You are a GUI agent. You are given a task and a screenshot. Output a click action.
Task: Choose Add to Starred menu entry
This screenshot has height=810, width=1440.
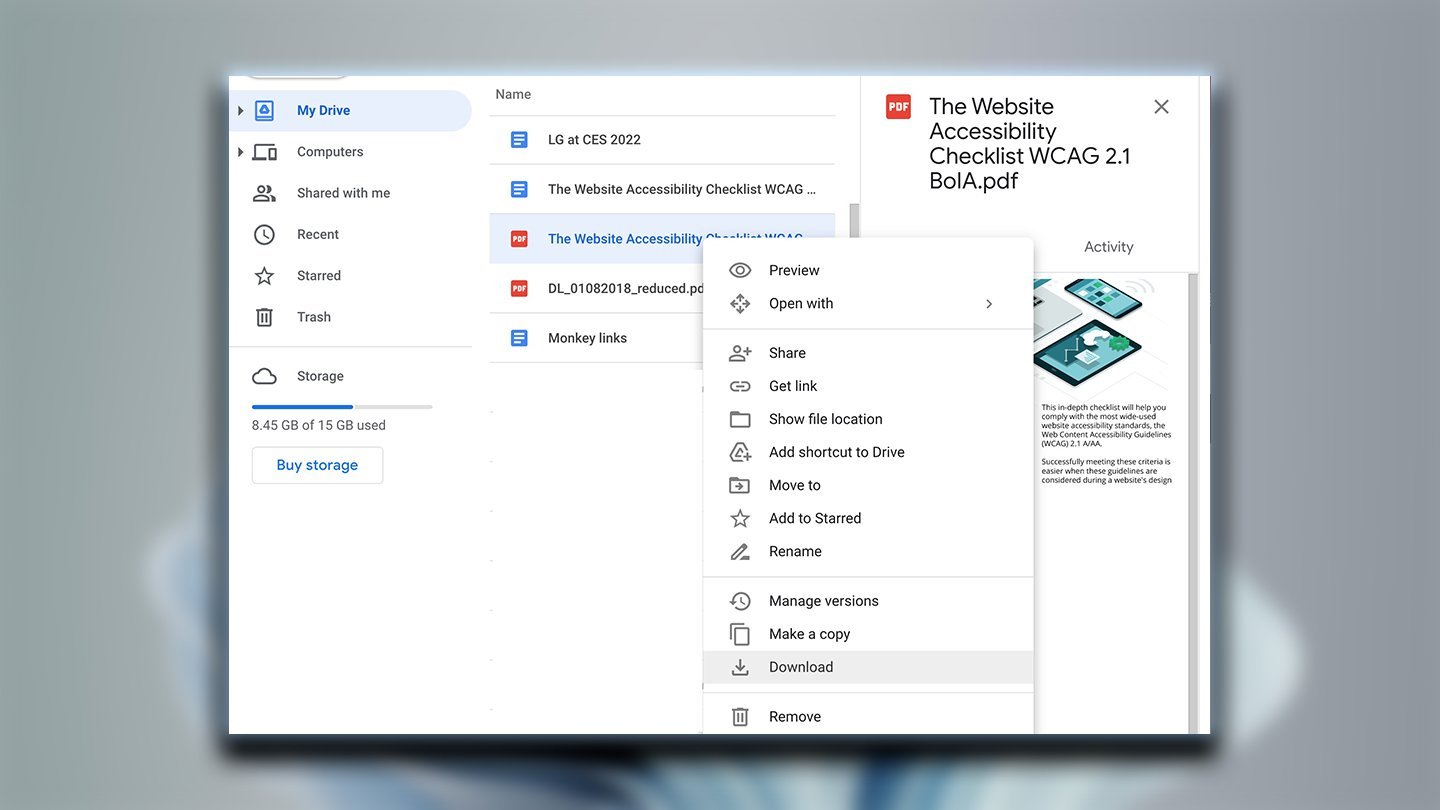(868, 518)
